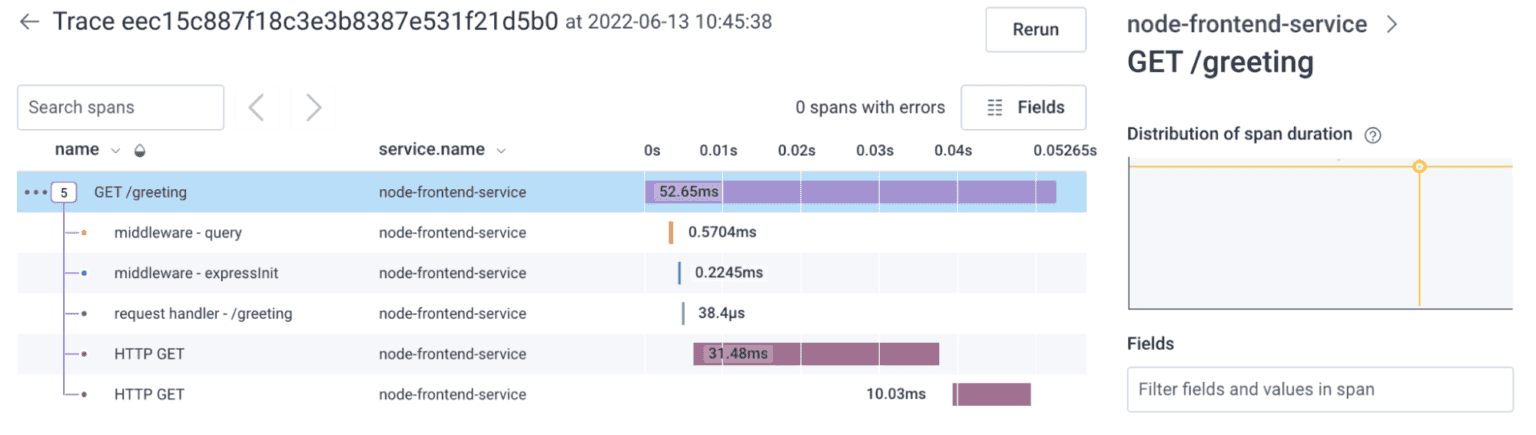Image resolution: width=1536 pixels, height=435 pixels.
Task: Click the help icon beside span duration distribution
Action: (1373, 135)
